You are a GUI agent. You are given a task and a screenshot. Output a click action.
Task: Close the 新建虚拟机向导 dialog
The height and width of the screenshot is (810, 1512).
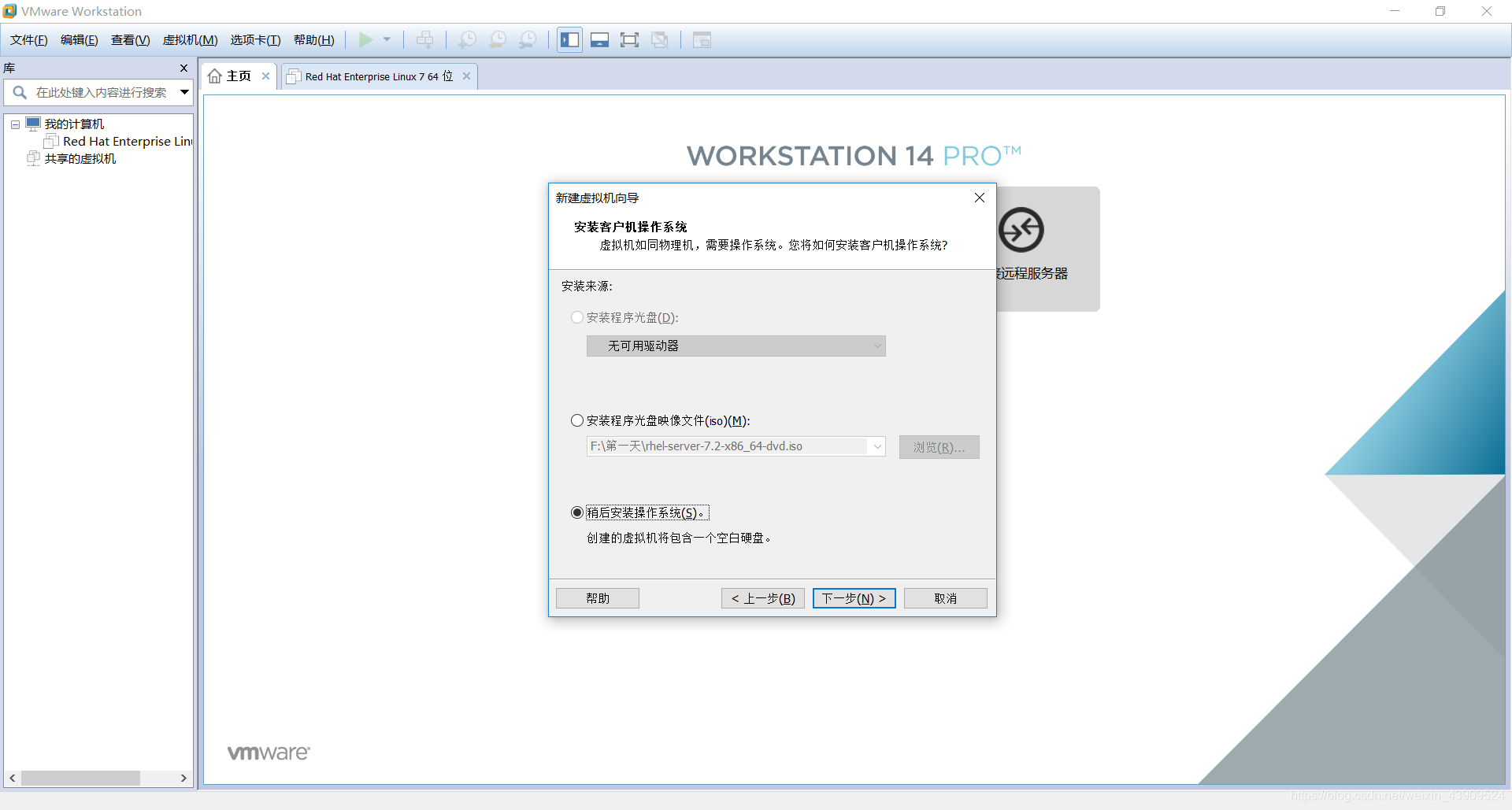pyautogui.click(x=980, y=198)
